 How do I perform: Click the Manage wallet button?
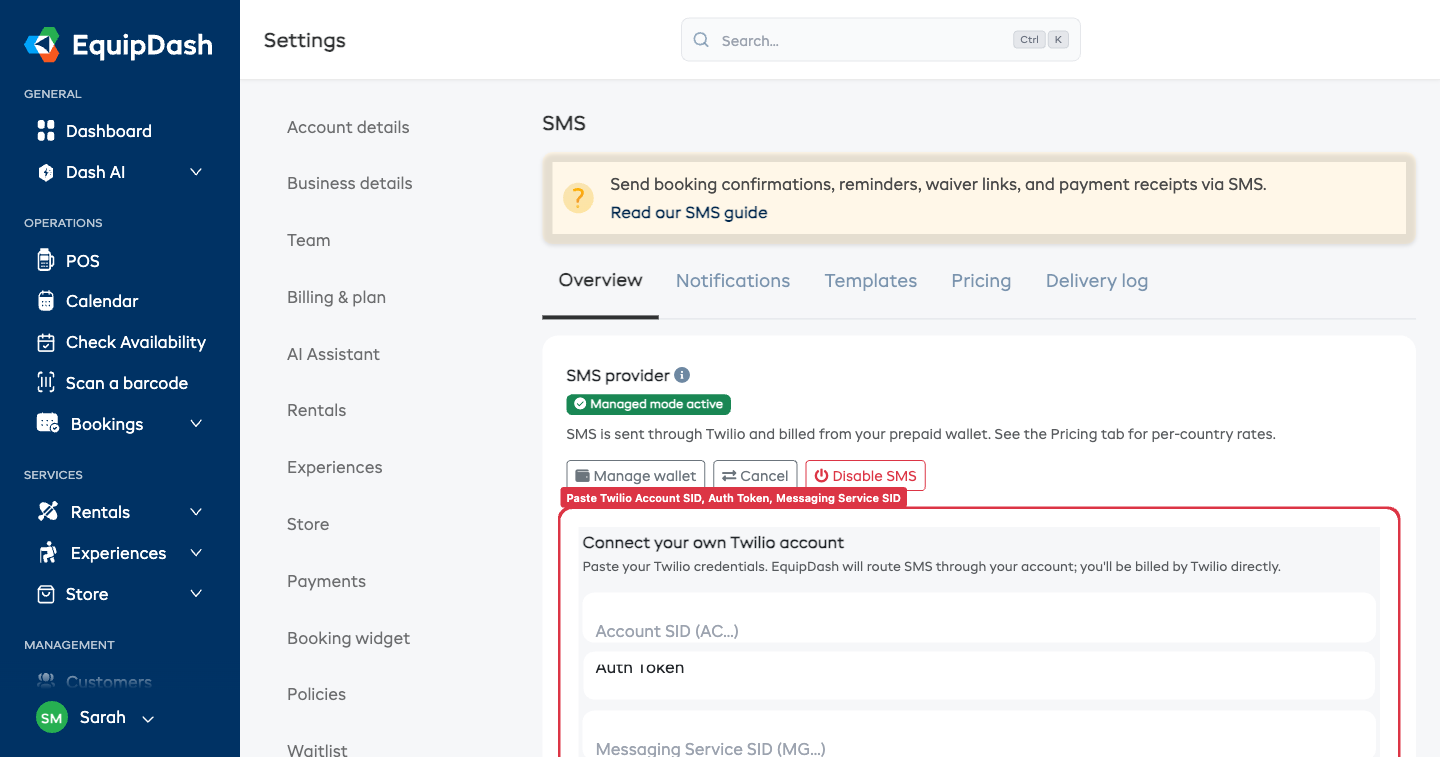point(636,476)
